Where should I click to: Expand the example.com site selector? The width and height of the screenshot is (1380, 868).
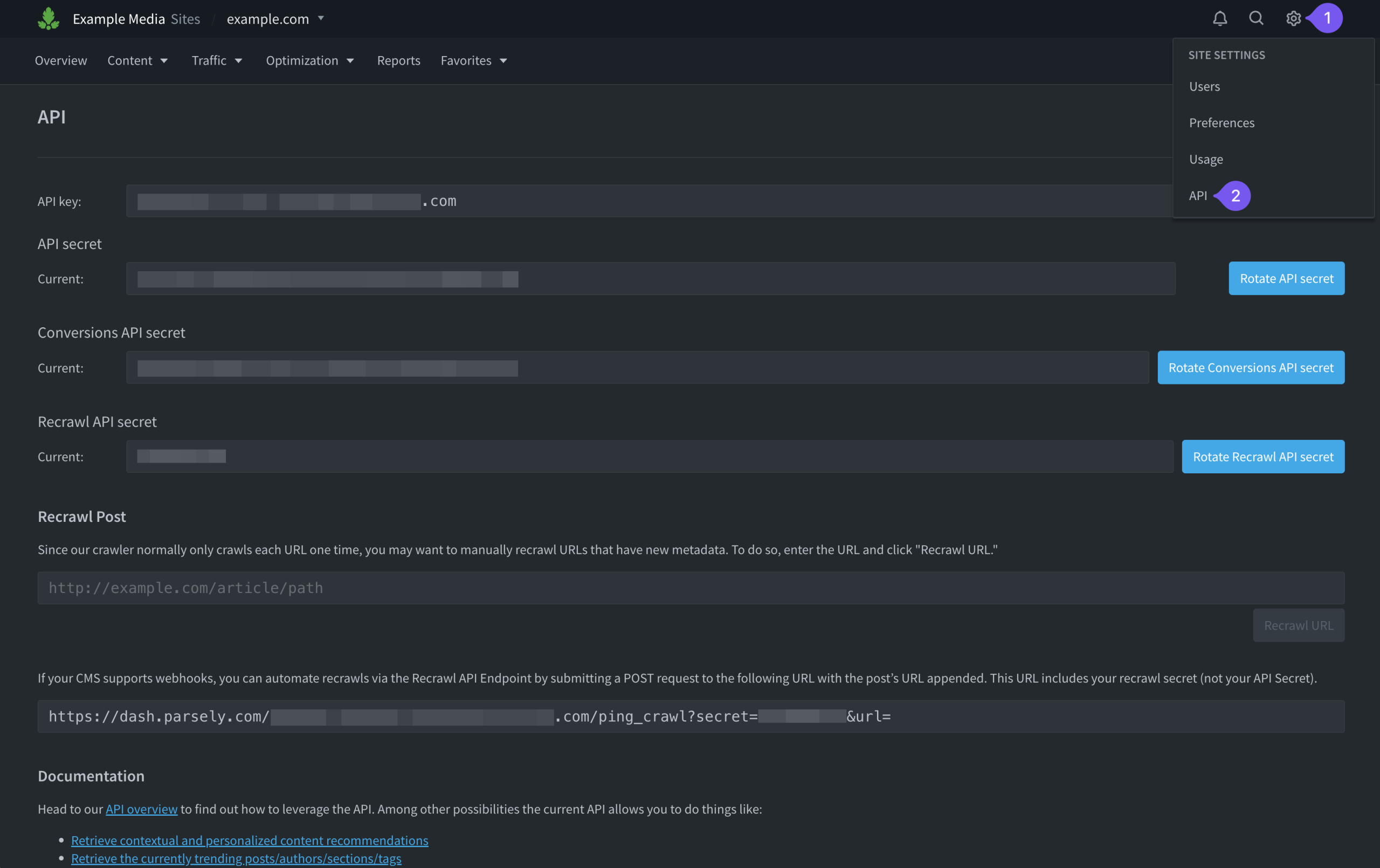275,19
